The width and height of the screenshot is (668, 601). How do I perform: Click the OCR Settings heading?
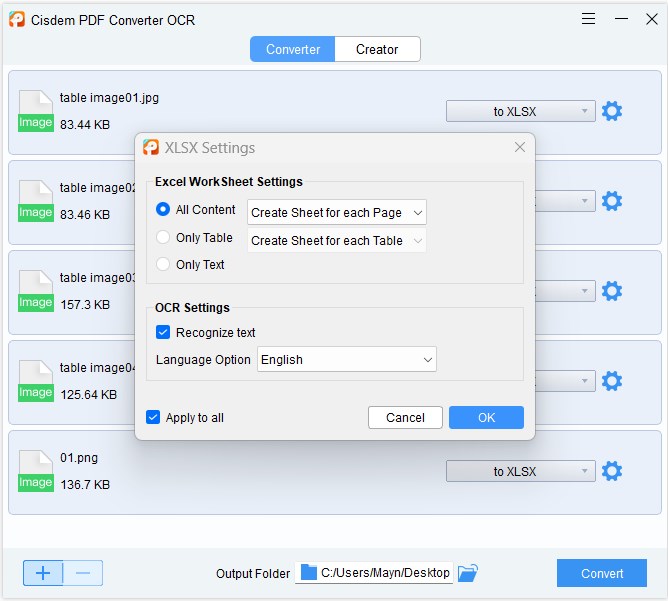192,308
